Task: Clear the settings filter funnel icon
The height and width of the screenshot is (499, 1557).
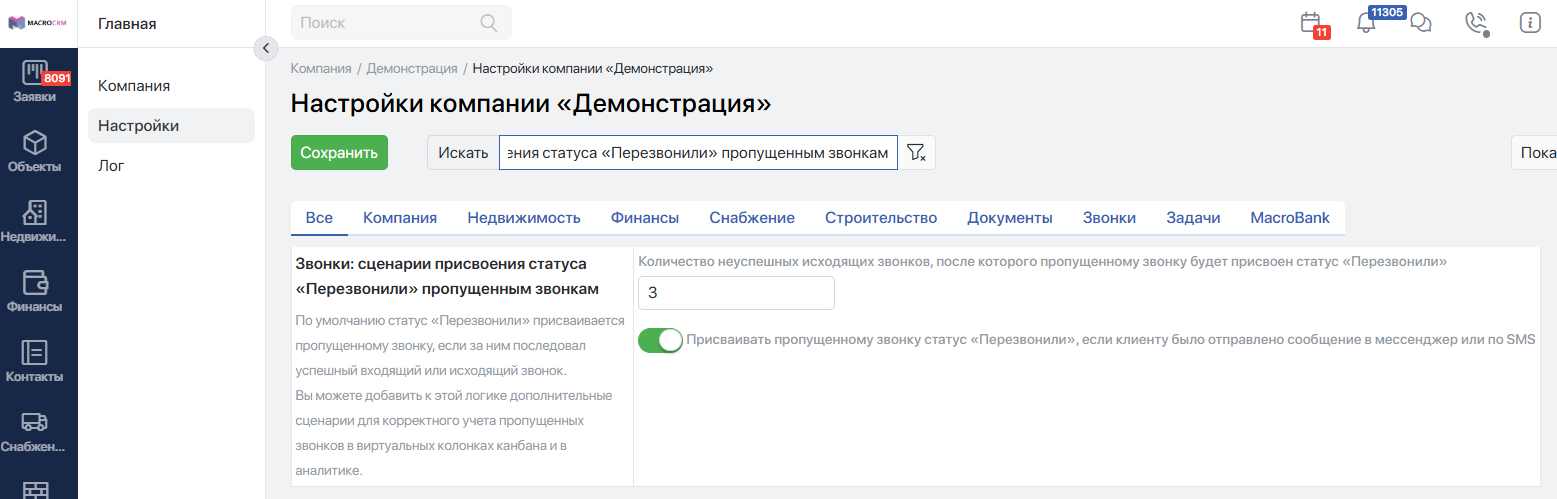Action: click(x=916, y=153)
